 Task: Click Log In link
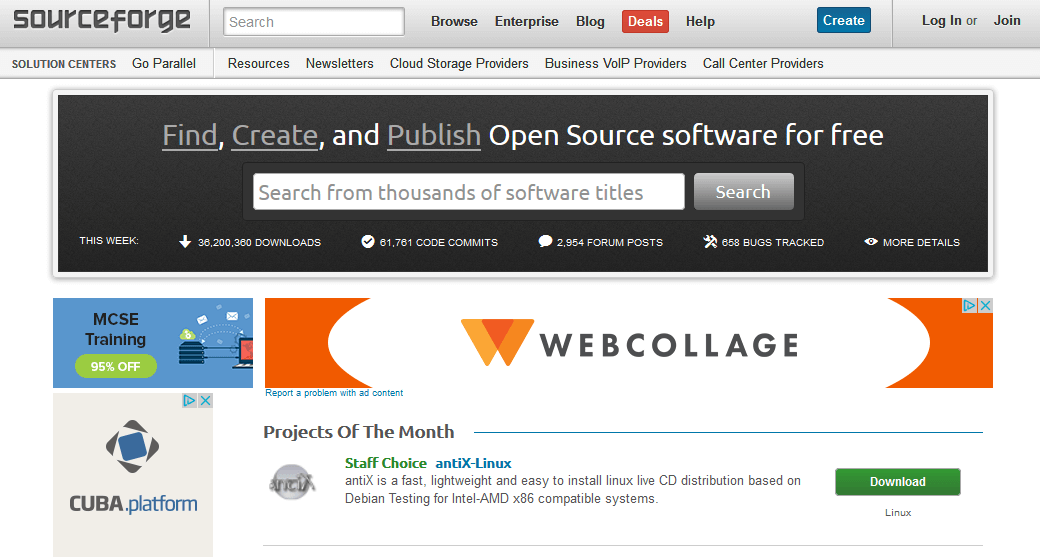(941, 21)
